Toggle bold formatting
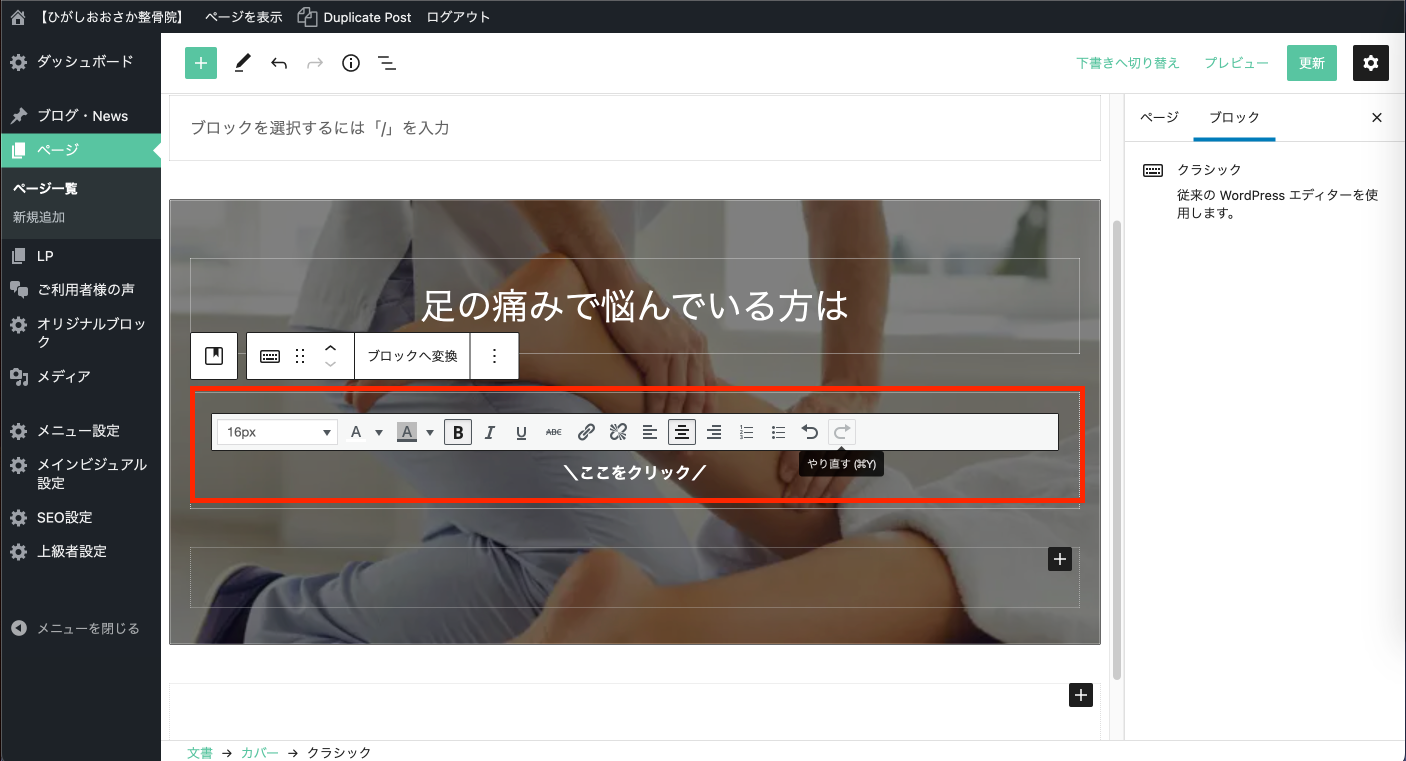The height and width of the screenshot is (761, 1406). (x=458, y=432)
